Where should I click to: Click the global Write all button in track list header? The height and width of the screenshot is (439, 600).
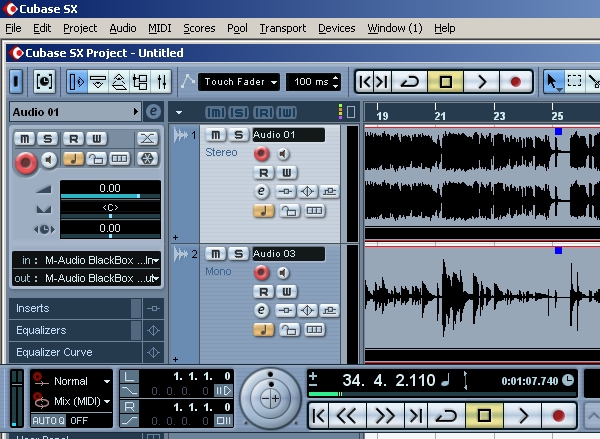(x=287, y=113)
